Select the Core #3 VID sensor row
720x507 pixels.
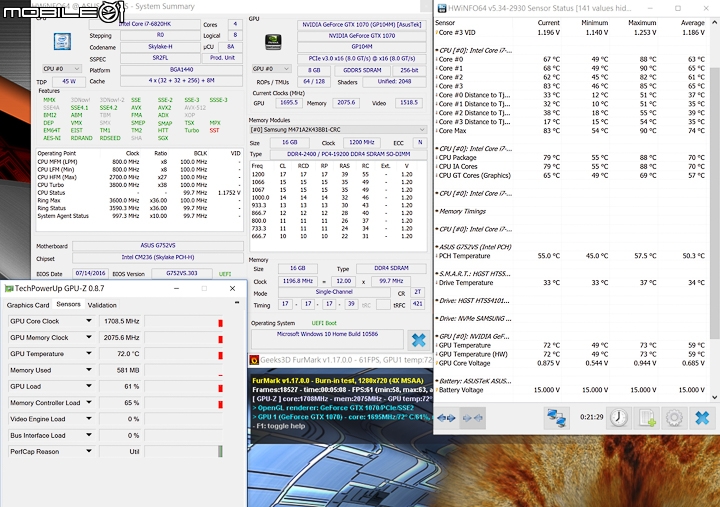[x=572, y=33]
